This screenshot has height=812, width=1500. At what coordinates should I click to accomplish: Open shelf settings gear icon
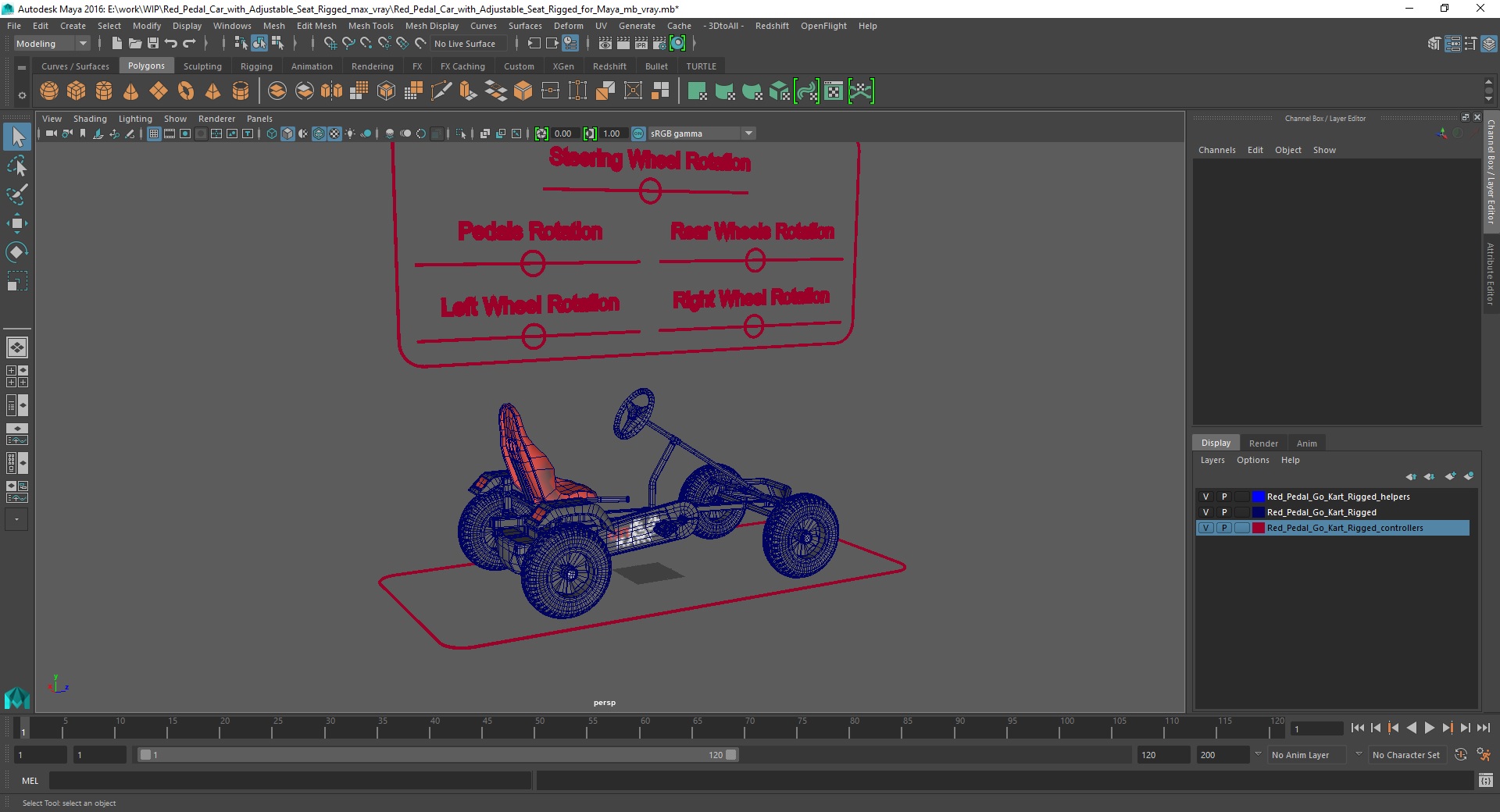[x=22, y=95]
